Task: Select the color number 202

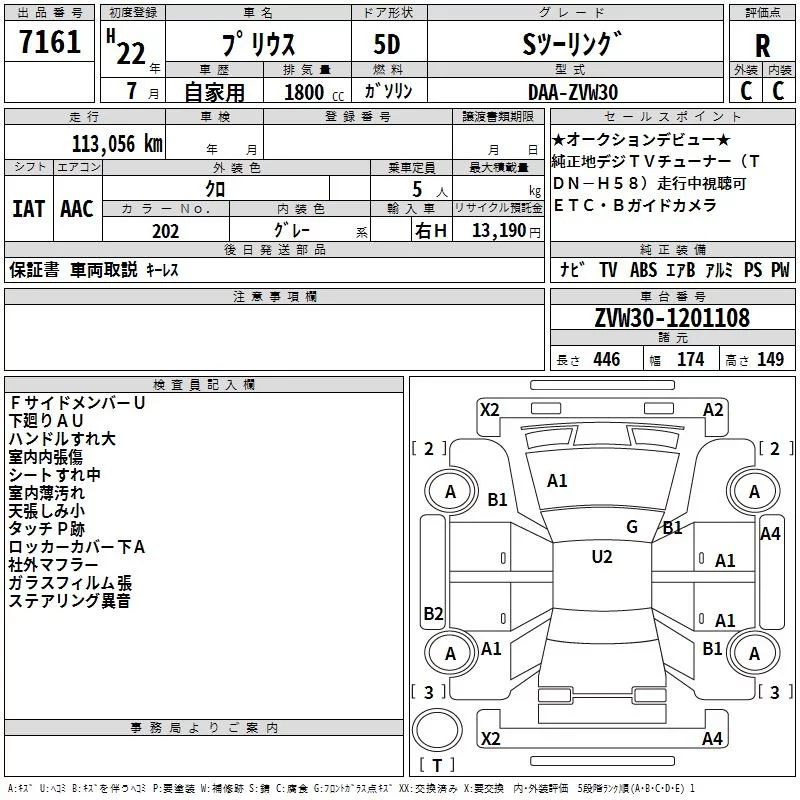Action: tap(165, 231)
